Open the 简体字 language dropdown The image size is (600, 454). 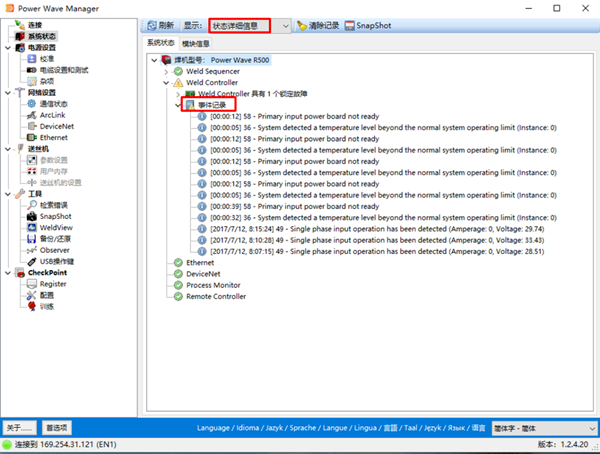click(x=543, y=428)
